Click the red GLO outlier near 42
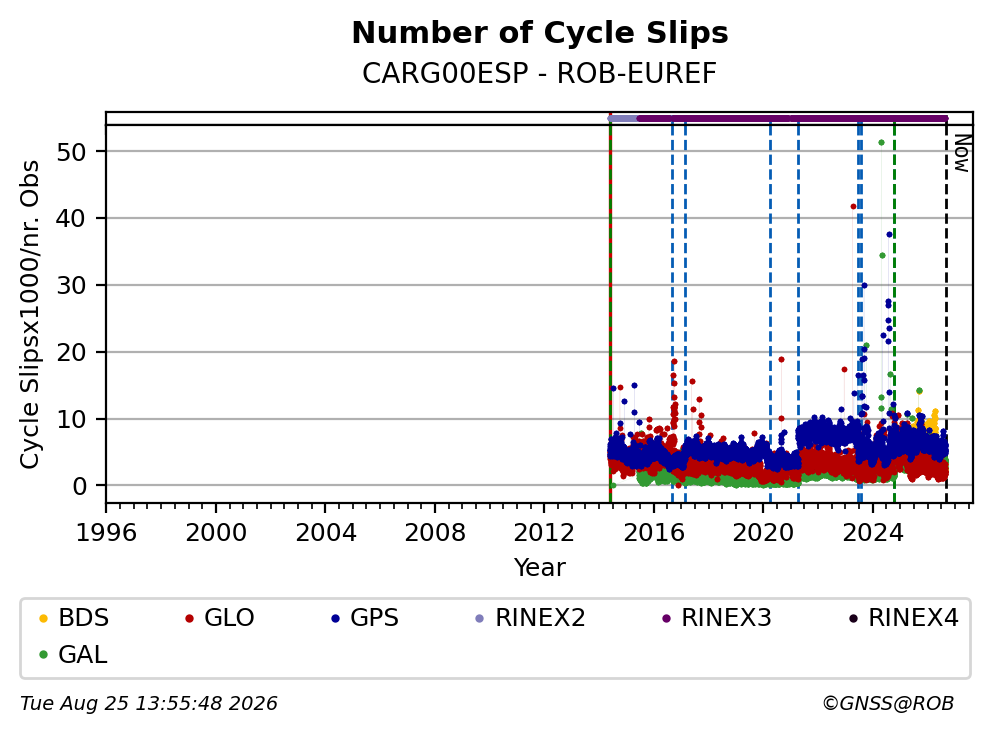This screenshot has width=992, height=734. [x=853, y=206]
